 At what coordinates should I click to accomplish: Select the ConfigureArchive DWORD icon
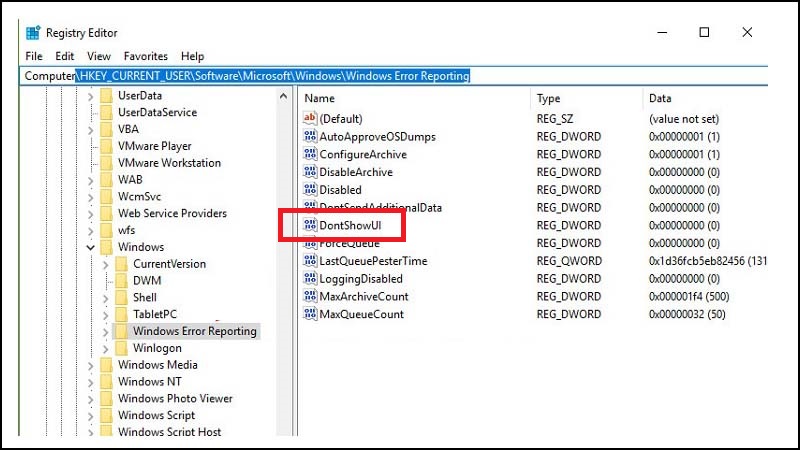[x=310, y=154]
